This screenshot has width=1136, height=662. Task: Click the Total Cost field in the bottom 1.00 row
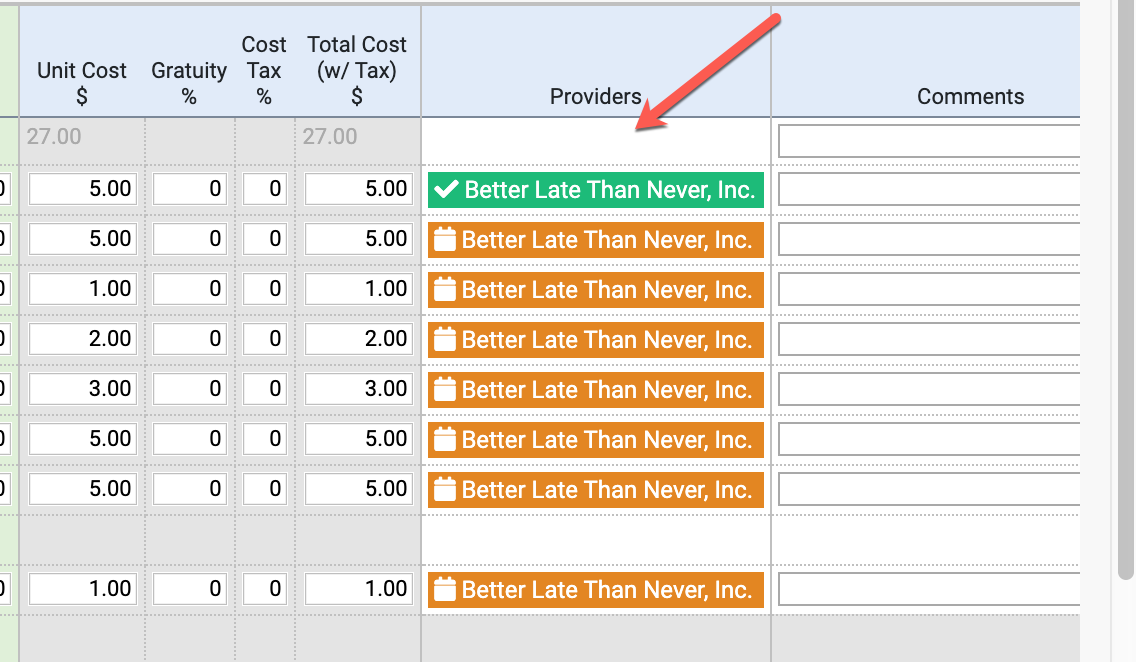(x=359, y=589)
